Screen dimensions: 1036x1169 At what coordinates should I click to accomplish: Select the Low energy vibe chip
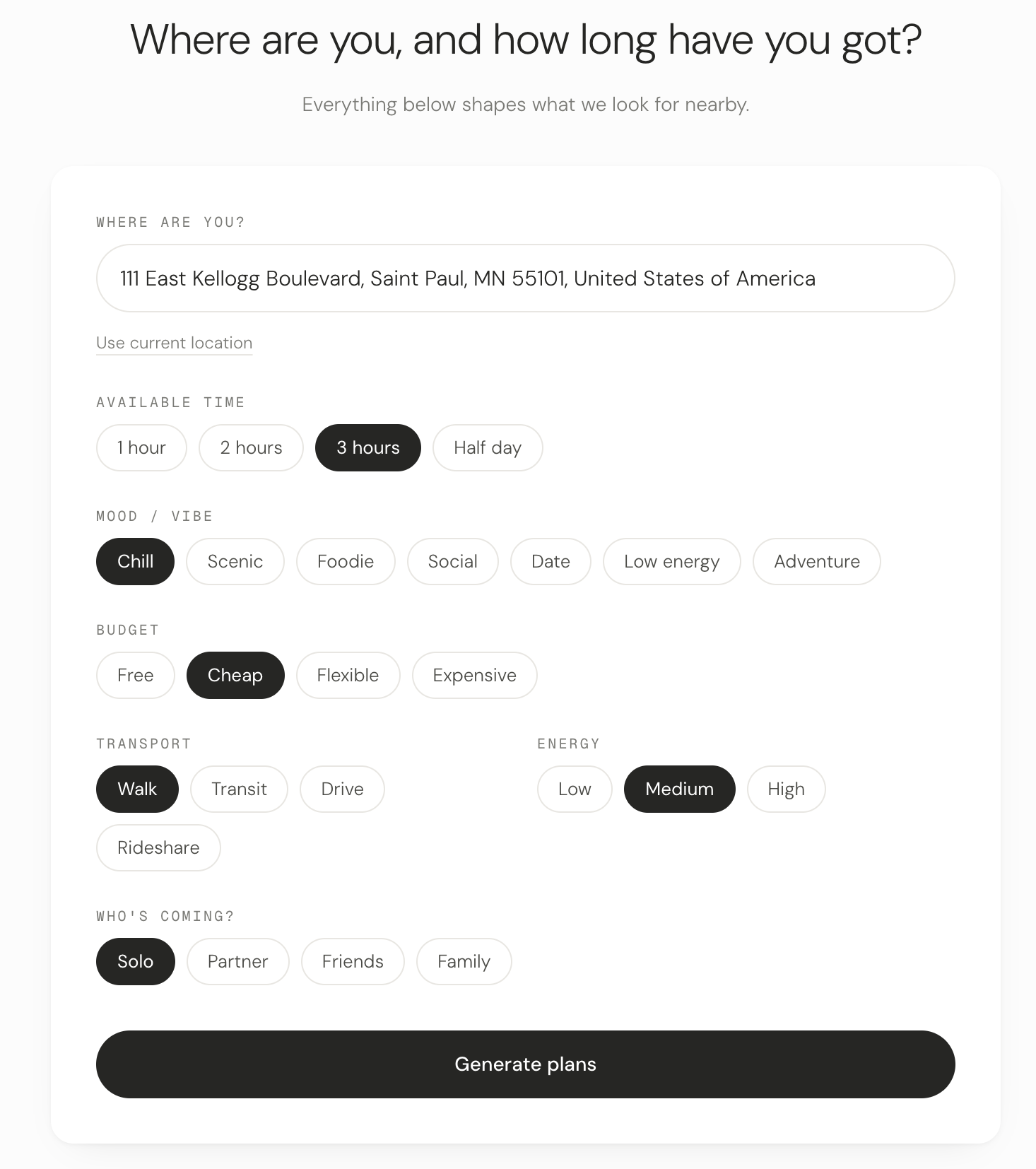click(x=671, y=561)
